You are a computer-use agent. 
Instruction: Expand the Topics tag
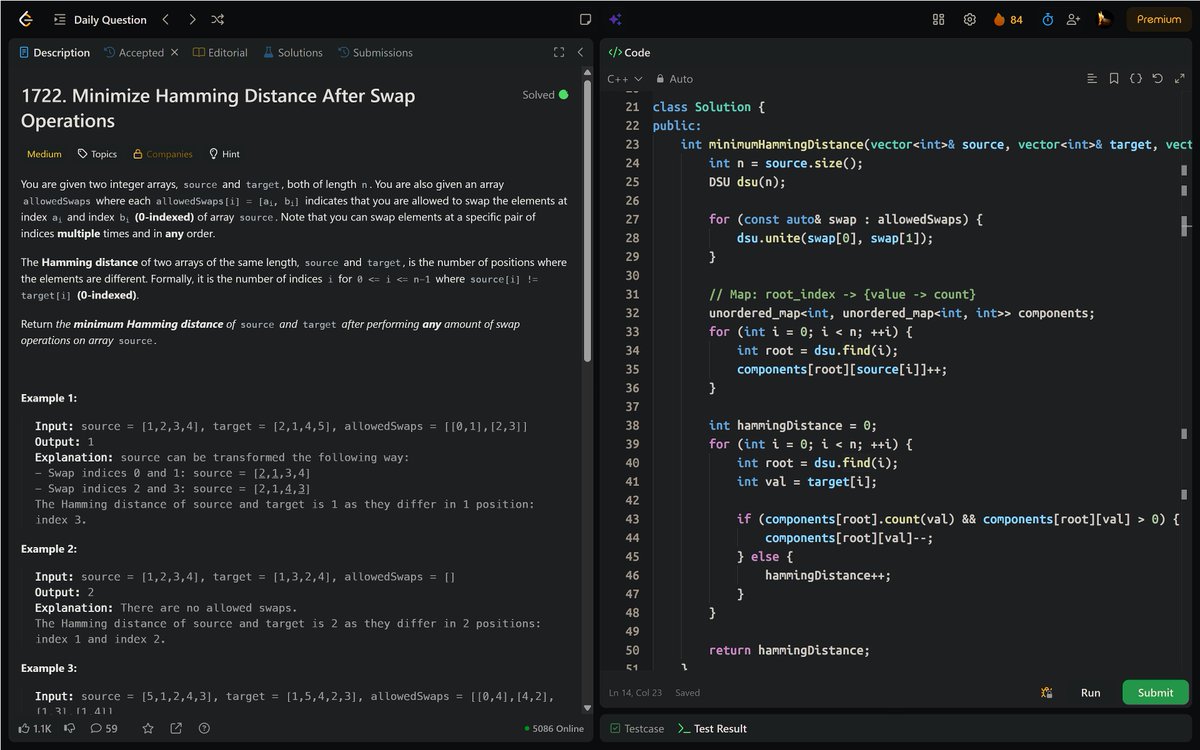(97, 154)
